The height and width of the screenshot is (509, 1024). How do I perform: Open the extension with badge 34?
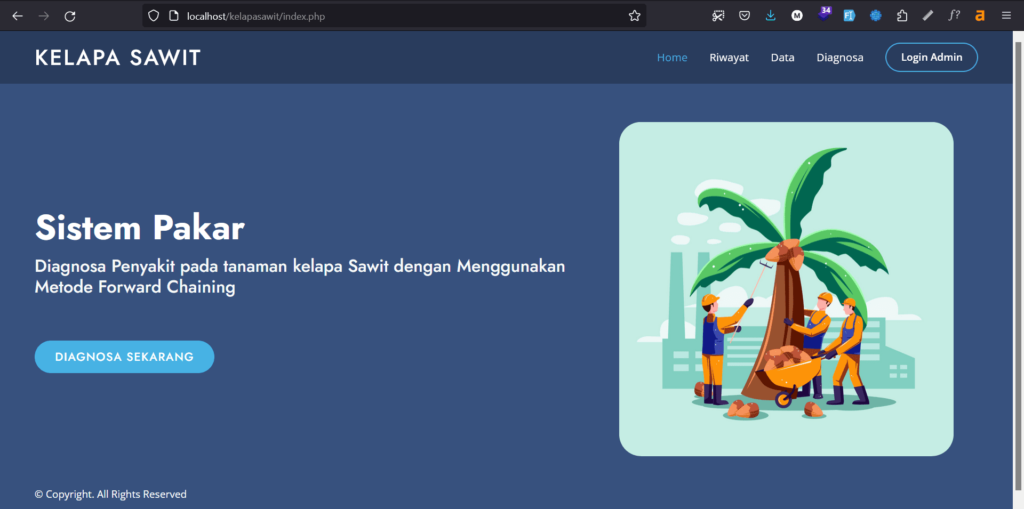tap(824, 14)
